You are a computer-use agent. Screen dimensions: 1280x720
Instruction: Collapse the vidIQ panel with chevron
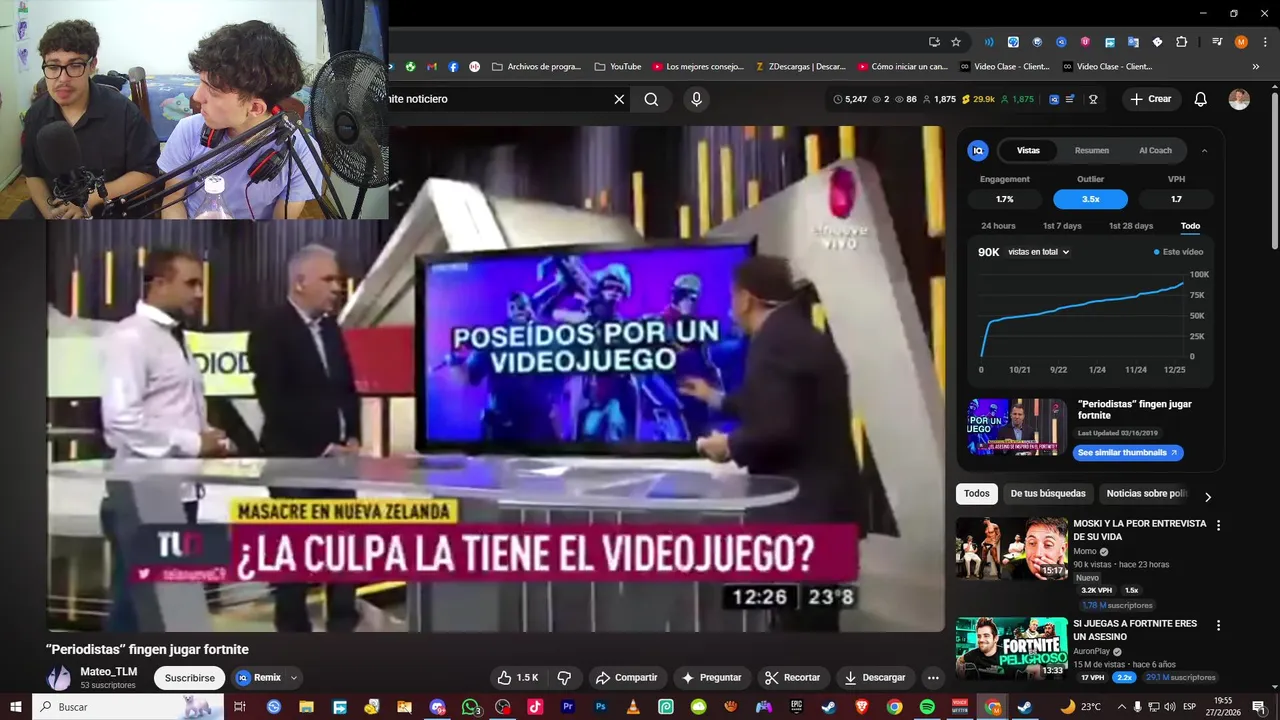1204,151
